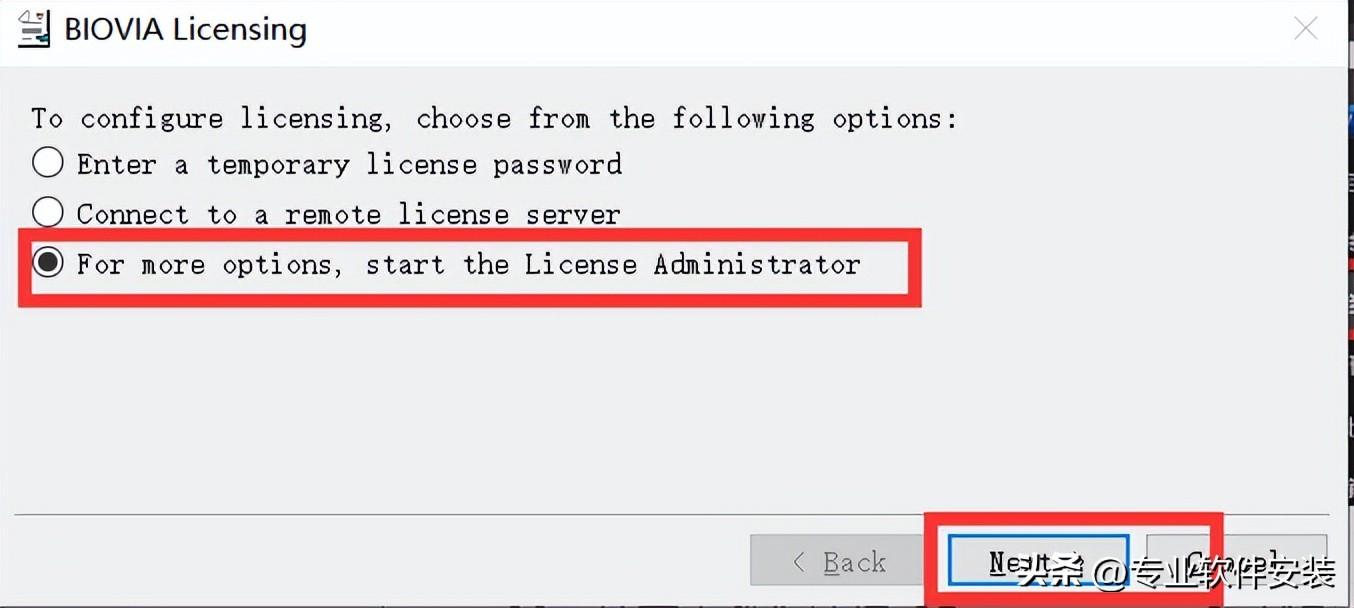This screenshot has height=608, width=1354.
Task: Select the License Administrator radio button
Action: 48,263
